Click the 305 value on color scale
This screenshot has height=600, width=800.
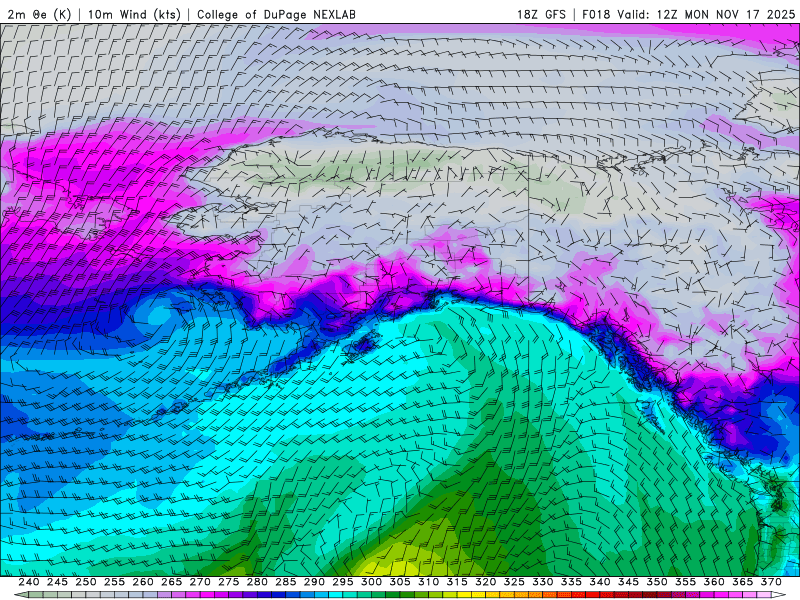tap(400, 582)
